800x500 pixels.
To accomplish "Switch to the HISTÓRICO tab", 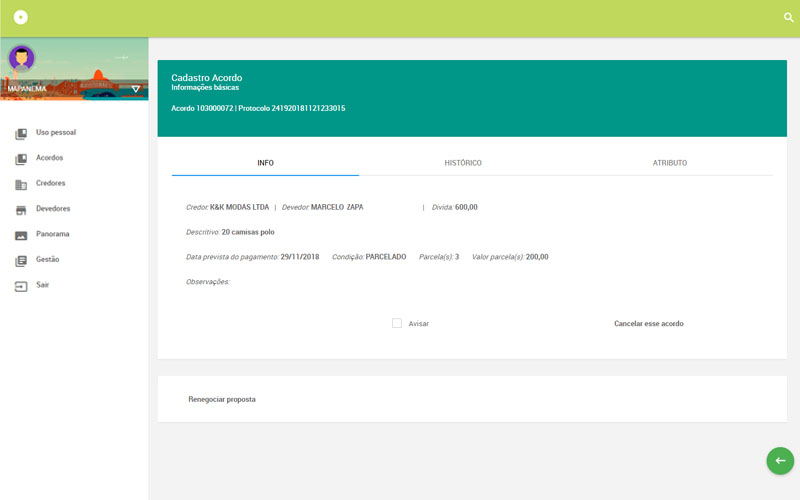I will click(463, 163).
